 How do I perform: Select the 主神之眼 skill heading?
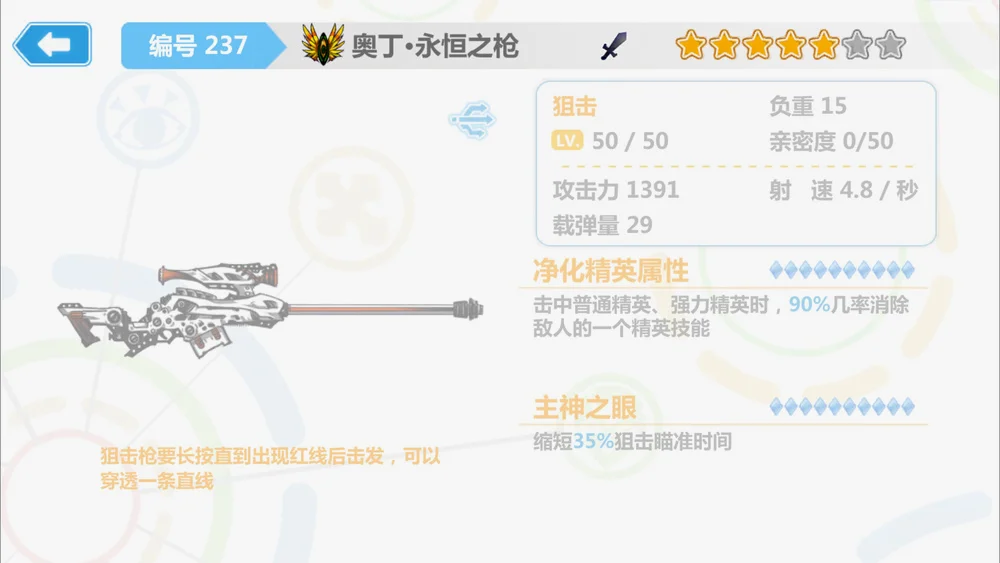tap(585, 408)
